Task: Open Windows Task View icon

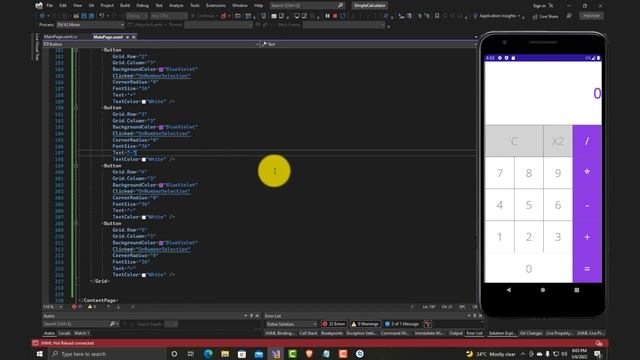Action: coord(191,354)
